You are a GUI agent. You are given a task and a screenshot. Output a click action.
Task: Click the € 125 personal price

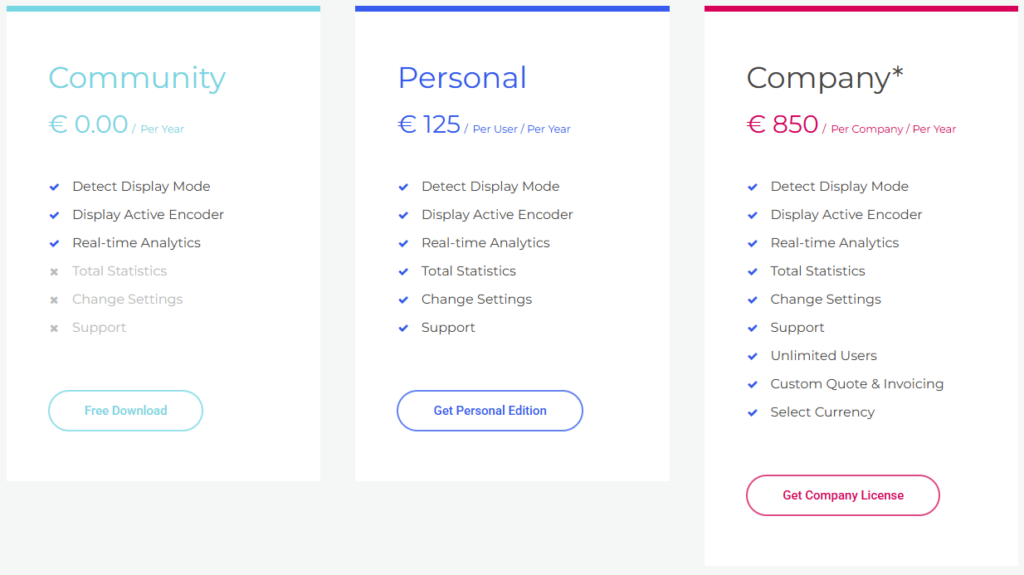point(429,125)
